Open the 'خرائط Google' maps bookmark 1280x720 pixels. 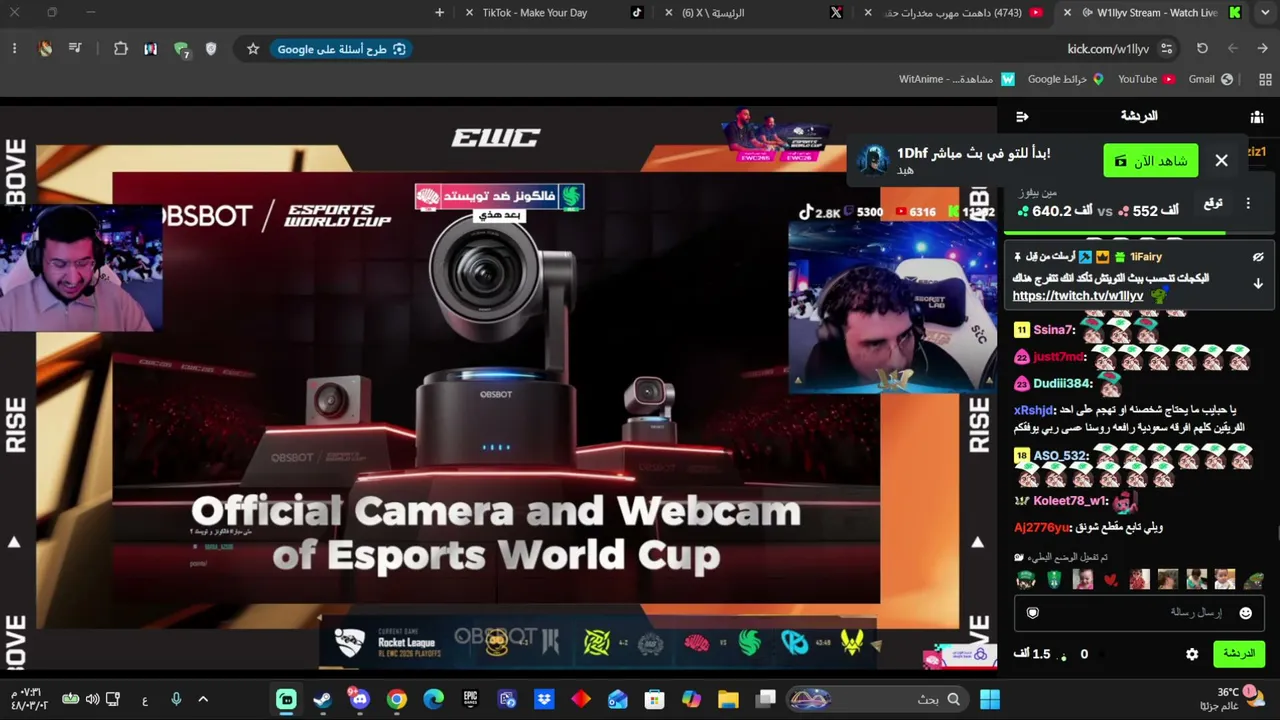1066,79
